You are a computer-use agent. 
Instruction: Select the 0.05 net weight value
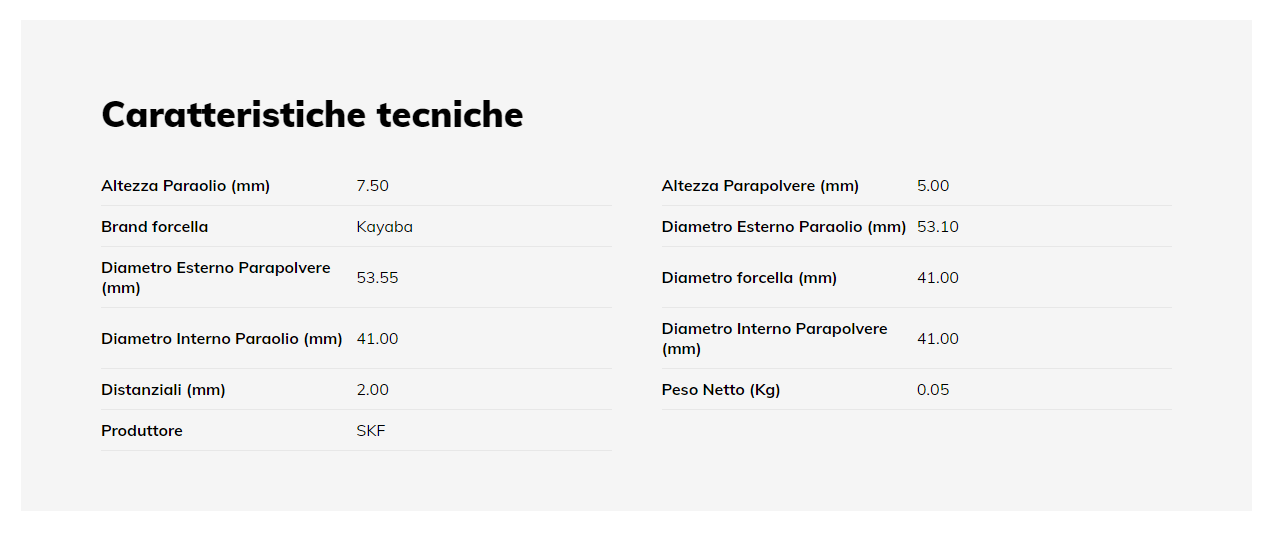pos(933,390)
